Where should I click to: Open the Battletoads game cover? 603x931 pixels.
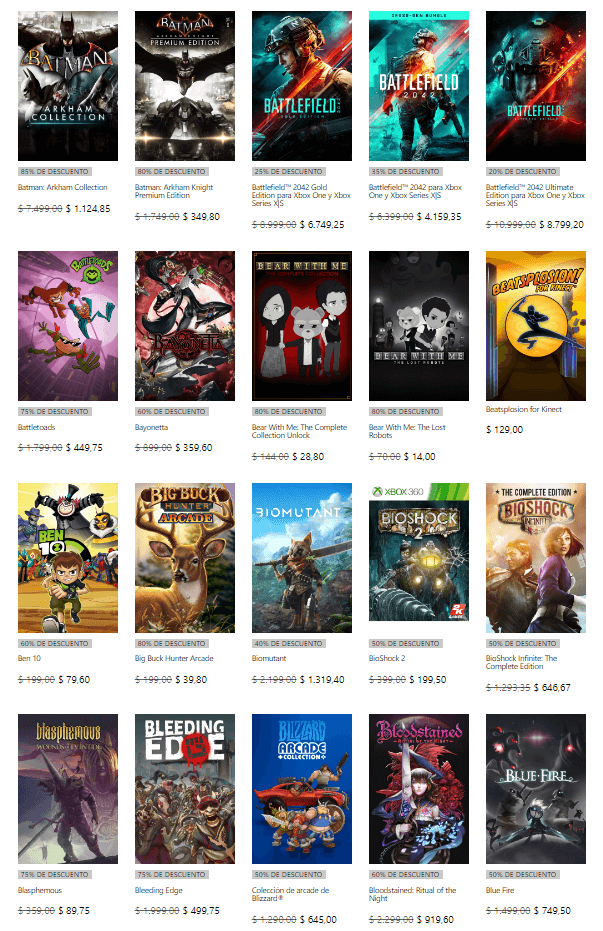click(x=68, y=326)
